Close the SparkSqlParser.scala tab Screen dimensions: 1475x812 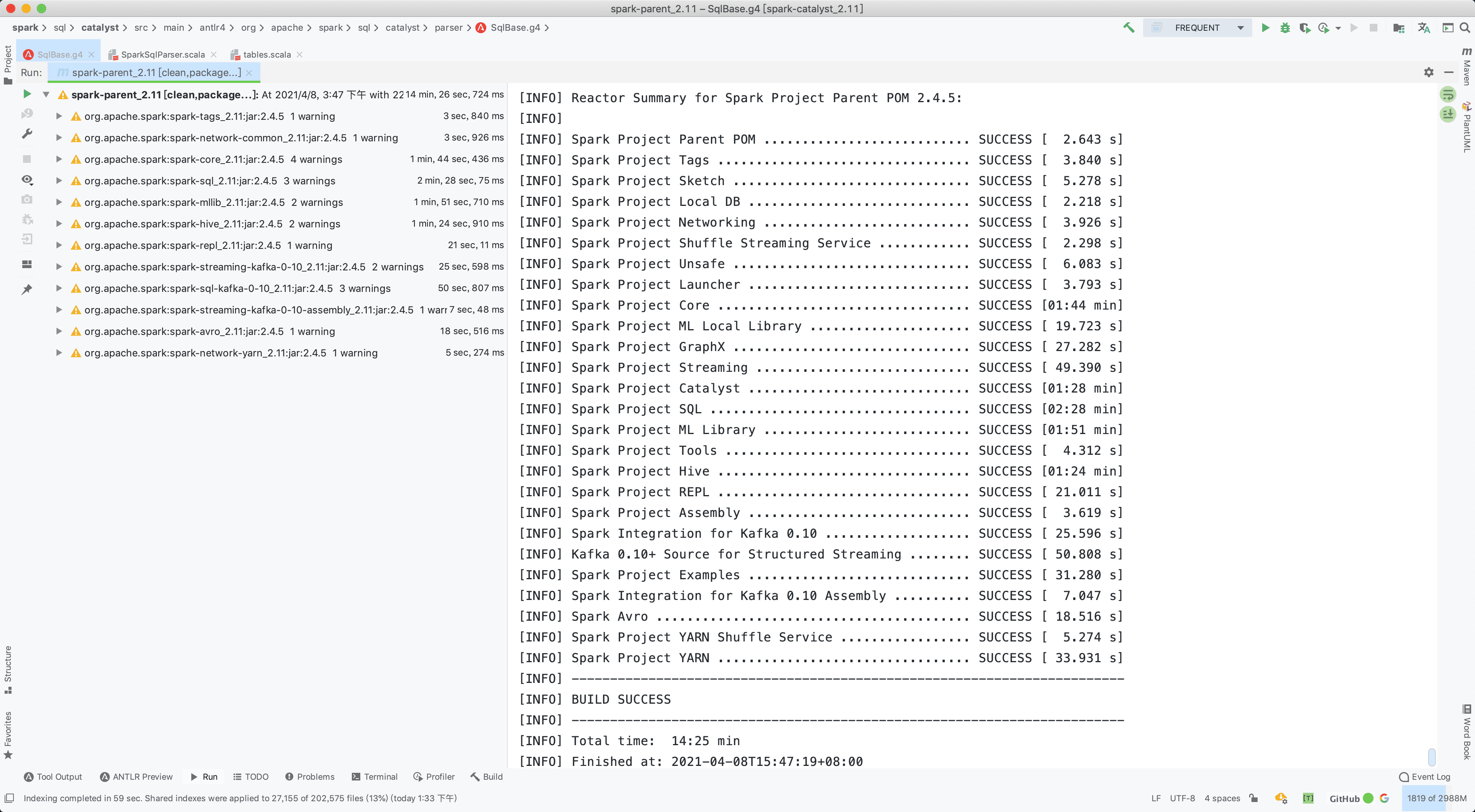[214, 55]
